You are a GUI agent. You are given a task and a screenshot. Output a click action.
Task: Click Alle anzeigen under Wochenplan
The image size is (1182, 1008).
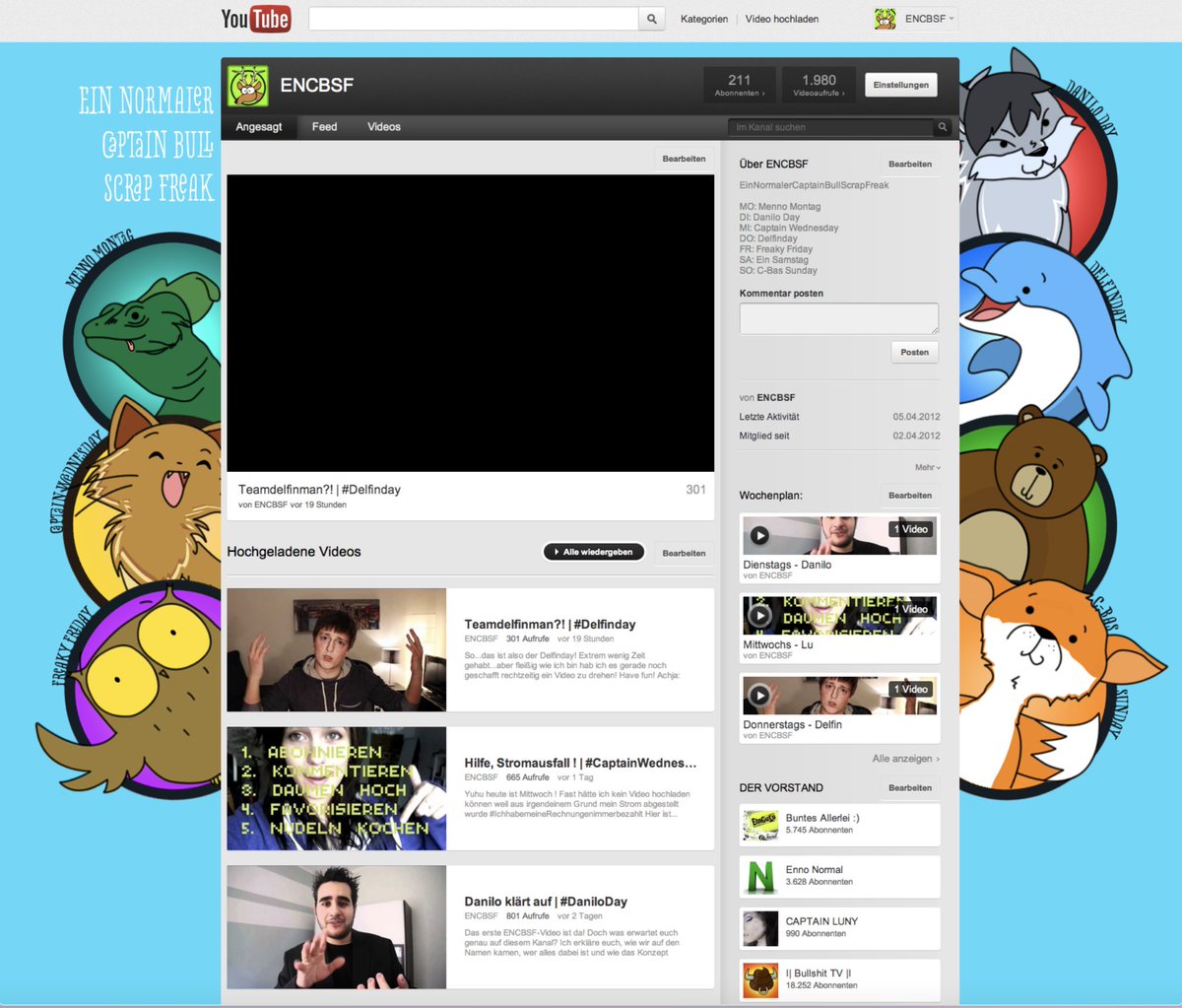point(905,759)
